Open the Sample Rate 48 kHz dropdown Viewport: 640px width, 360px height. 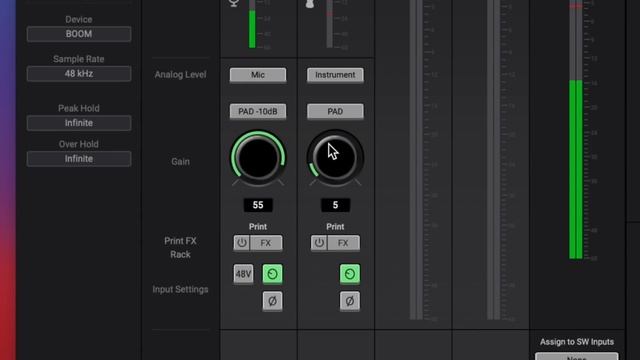pos(79,74)
